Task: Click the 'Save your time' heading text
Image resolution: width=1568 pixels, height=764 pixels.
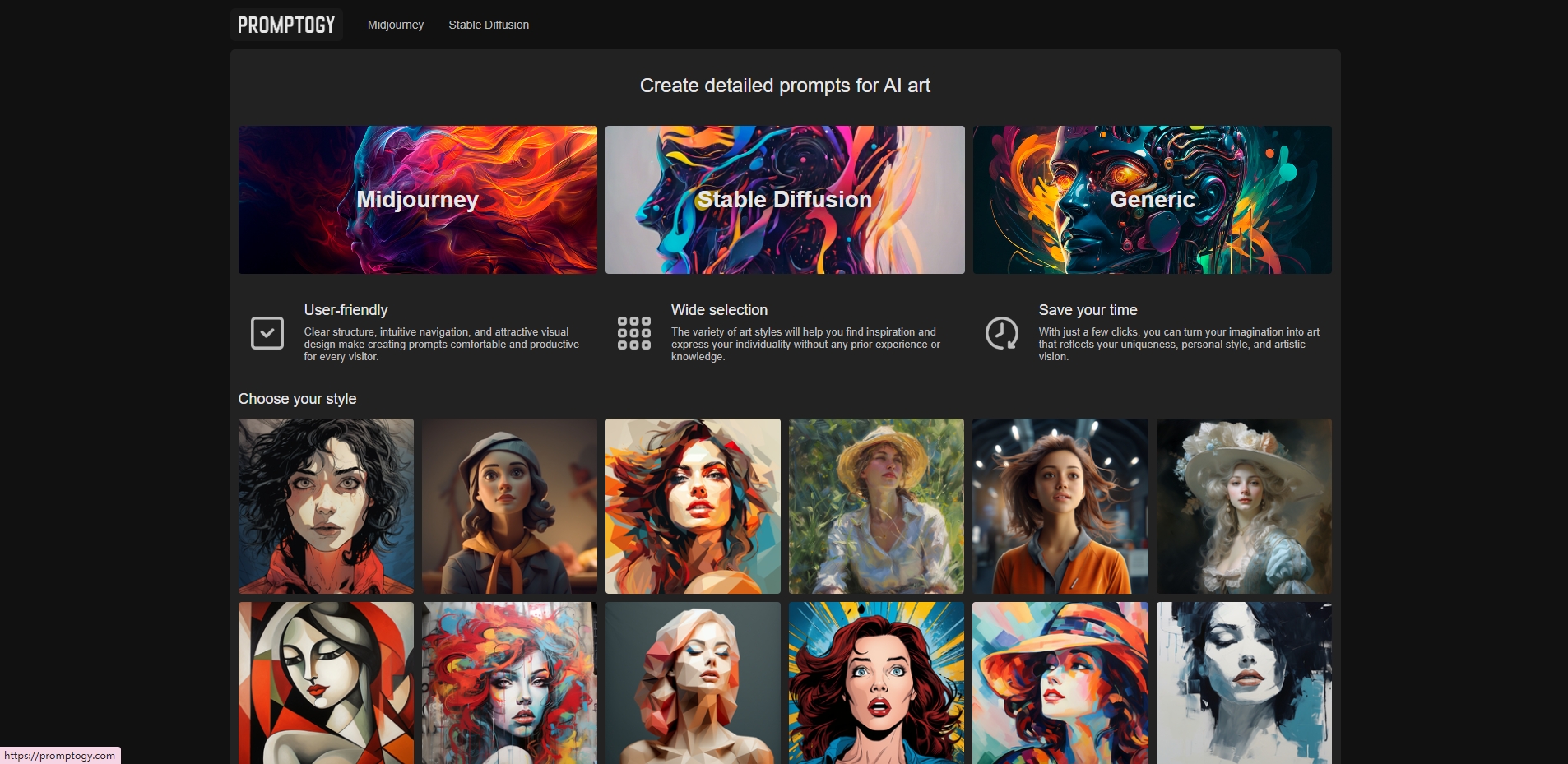Action: (x=1088, y=310)
